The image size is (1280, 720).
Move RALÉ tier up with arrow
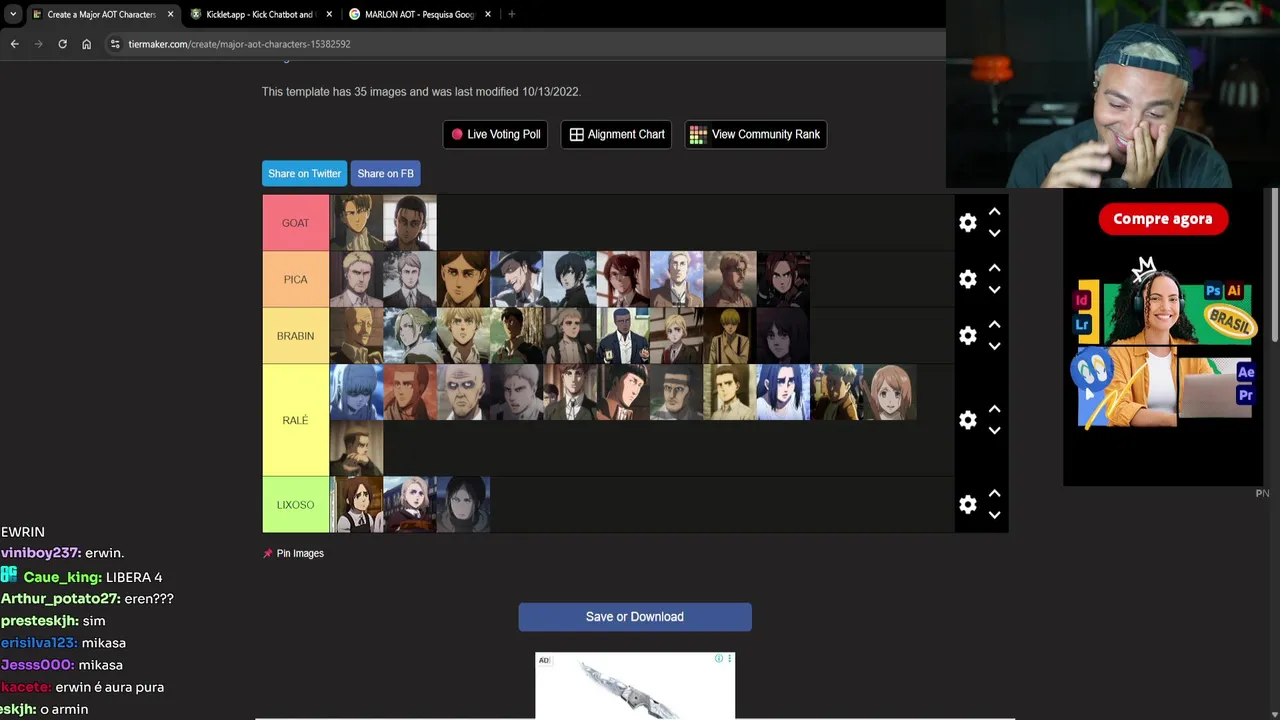(994, 409)
